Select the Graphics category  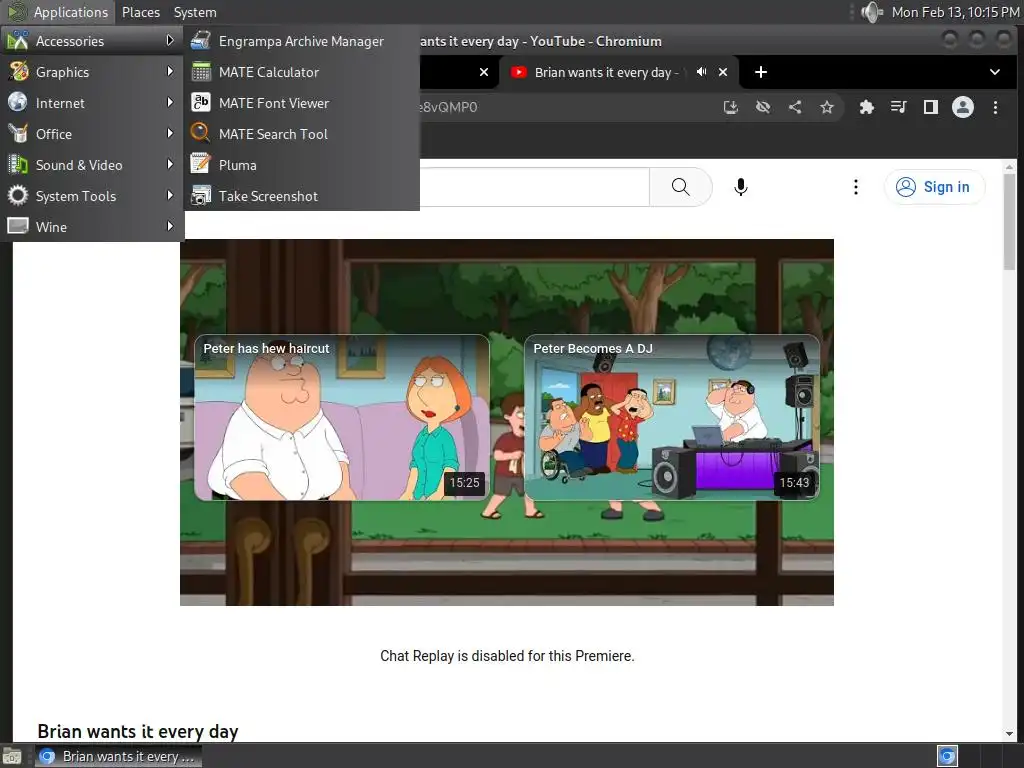92,72
